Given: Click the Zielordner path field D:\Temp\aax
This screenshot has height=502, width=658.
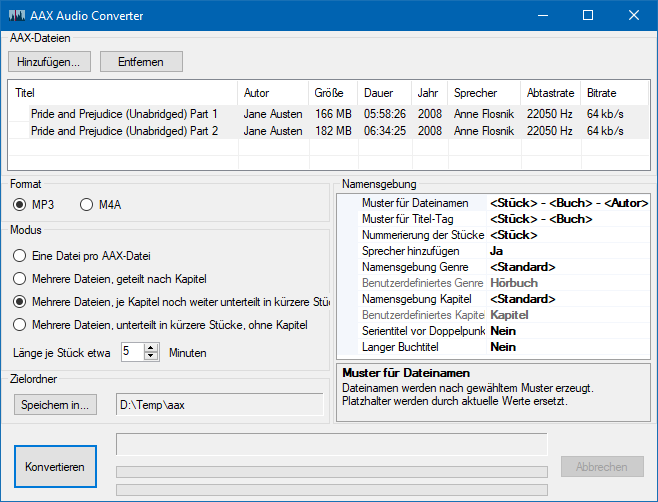Looking at the screenshot, I should pyautogui.click(x=220, y=404).
